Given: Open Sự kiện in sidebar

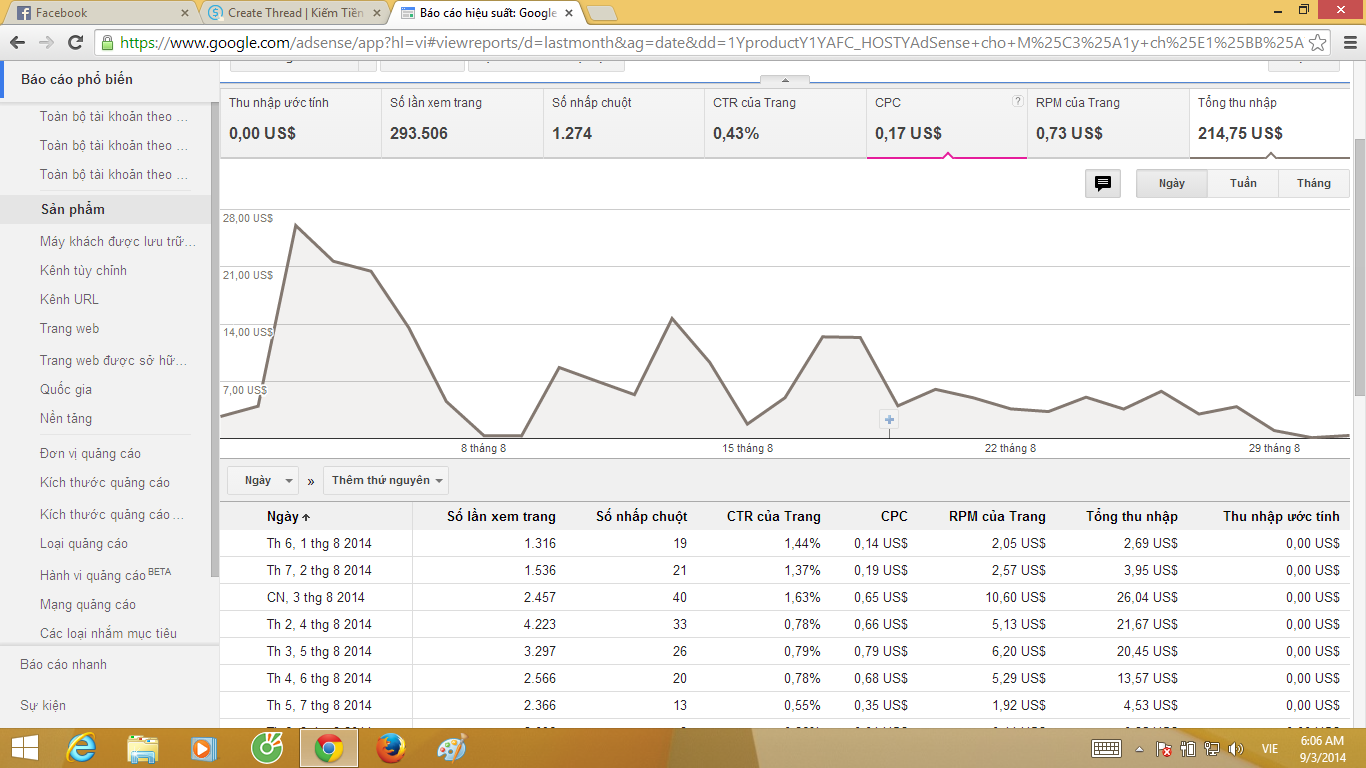Looking at the screenshot, I should tap(43, 705).
